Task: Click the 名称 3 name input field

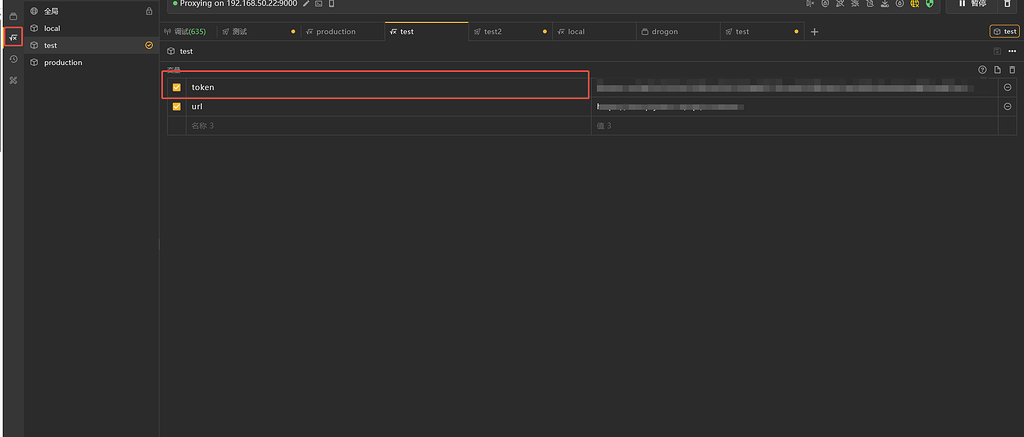Action: (389, 125)
